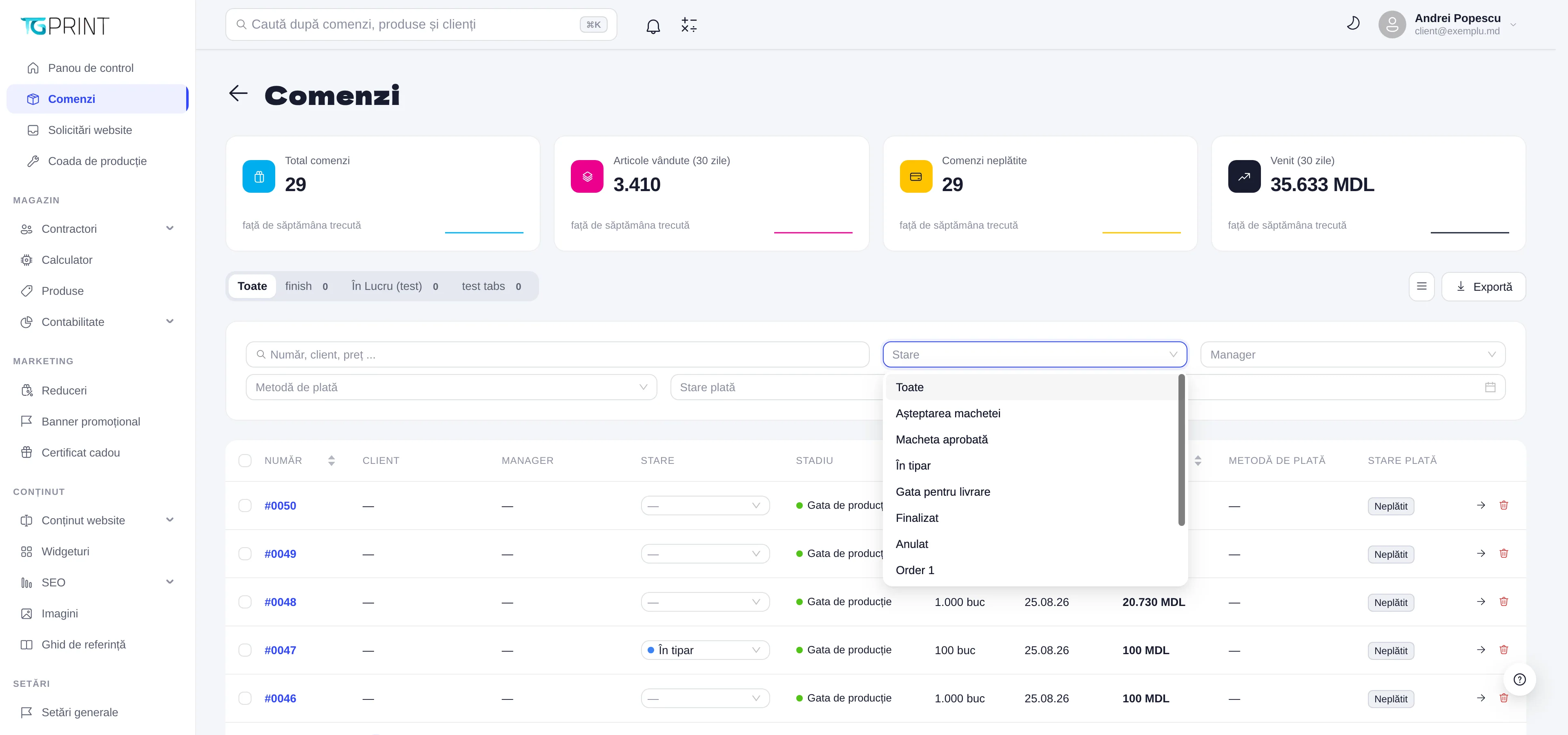Image resolution: width=1568 pixels, height=735 pixels.
Task: Check the box for order #0047
Action: 245,650
